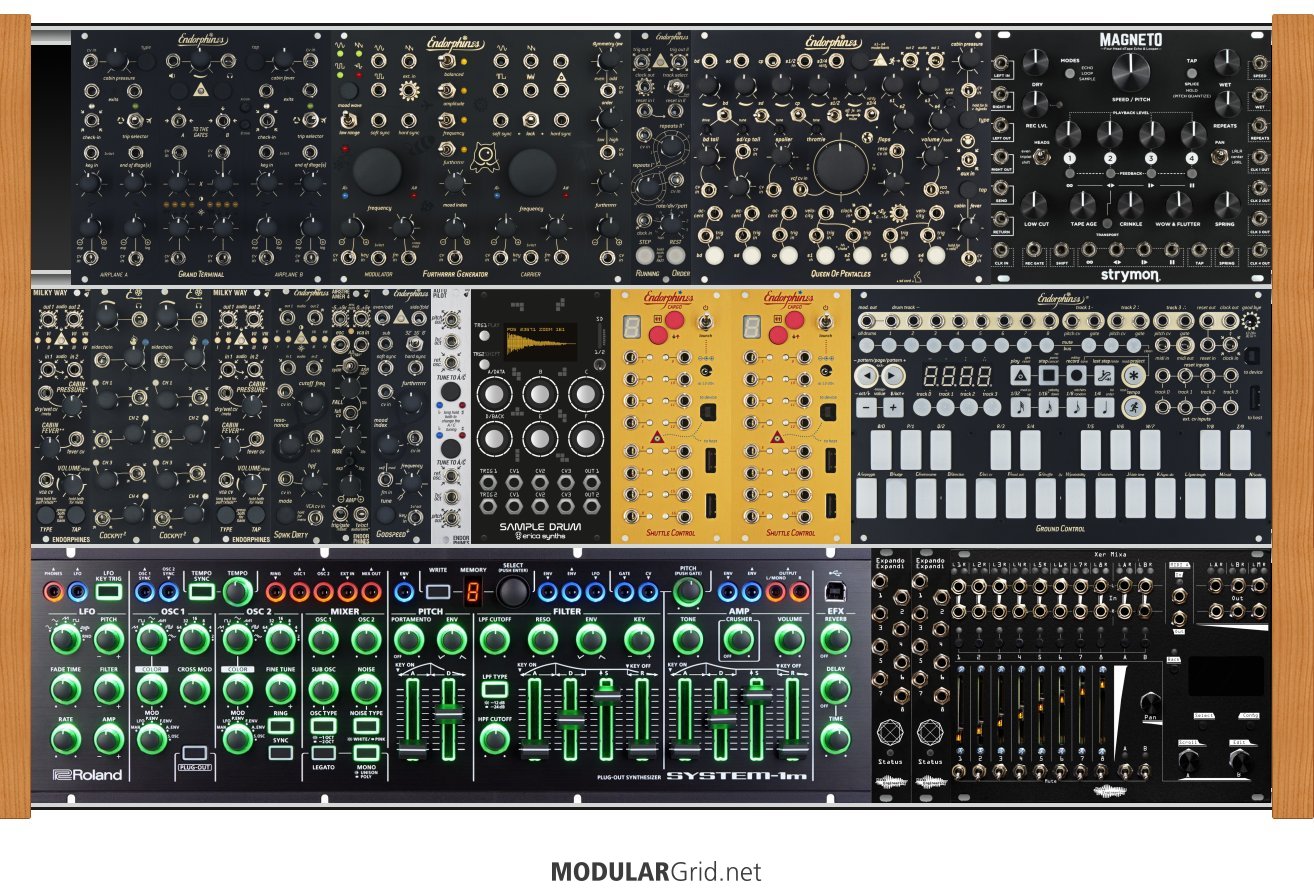Select the 1/32 note button on Ground Control
1314x893 pixels.
(x=1021, y=407)
